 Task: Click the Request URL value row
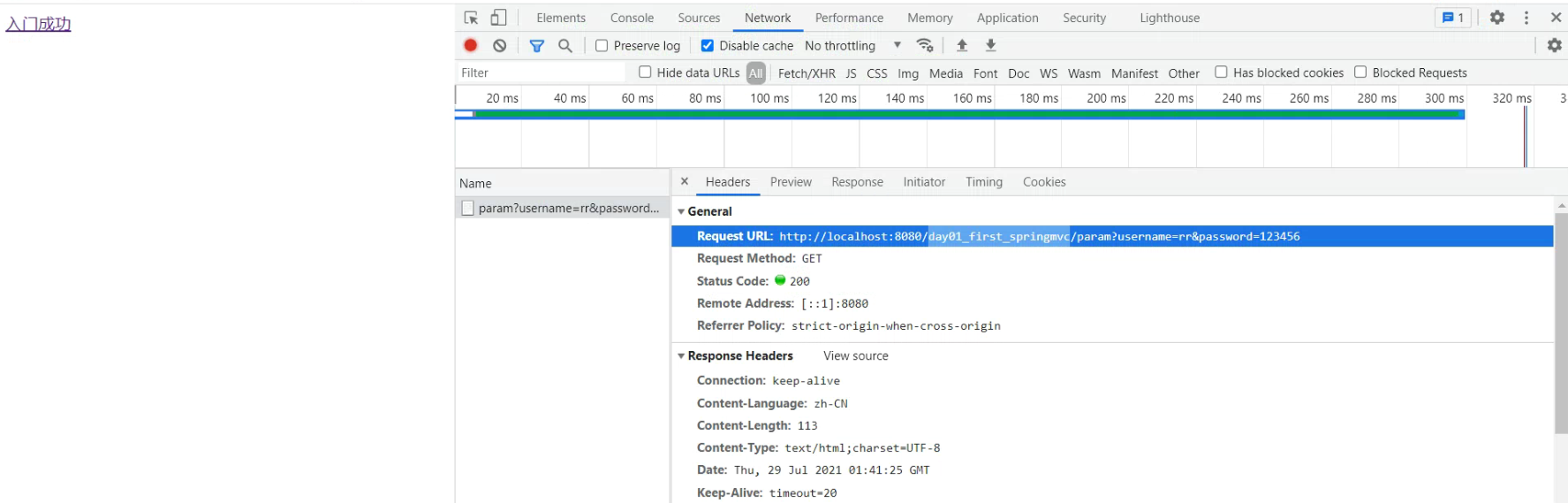[1112, 236]
